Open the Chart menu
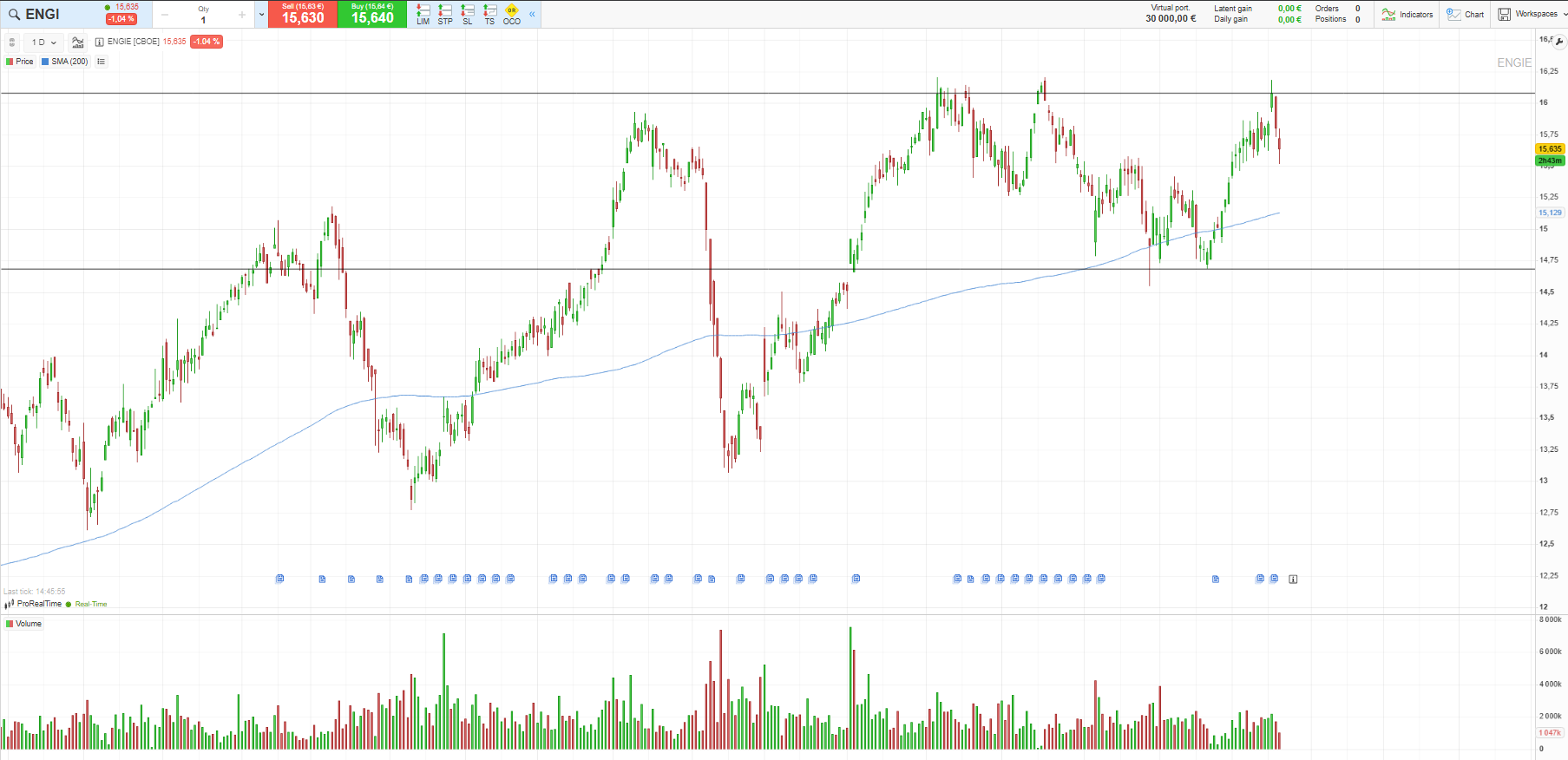The width and height of the screenshot is (1568, 760). (x=1466, y=14)
